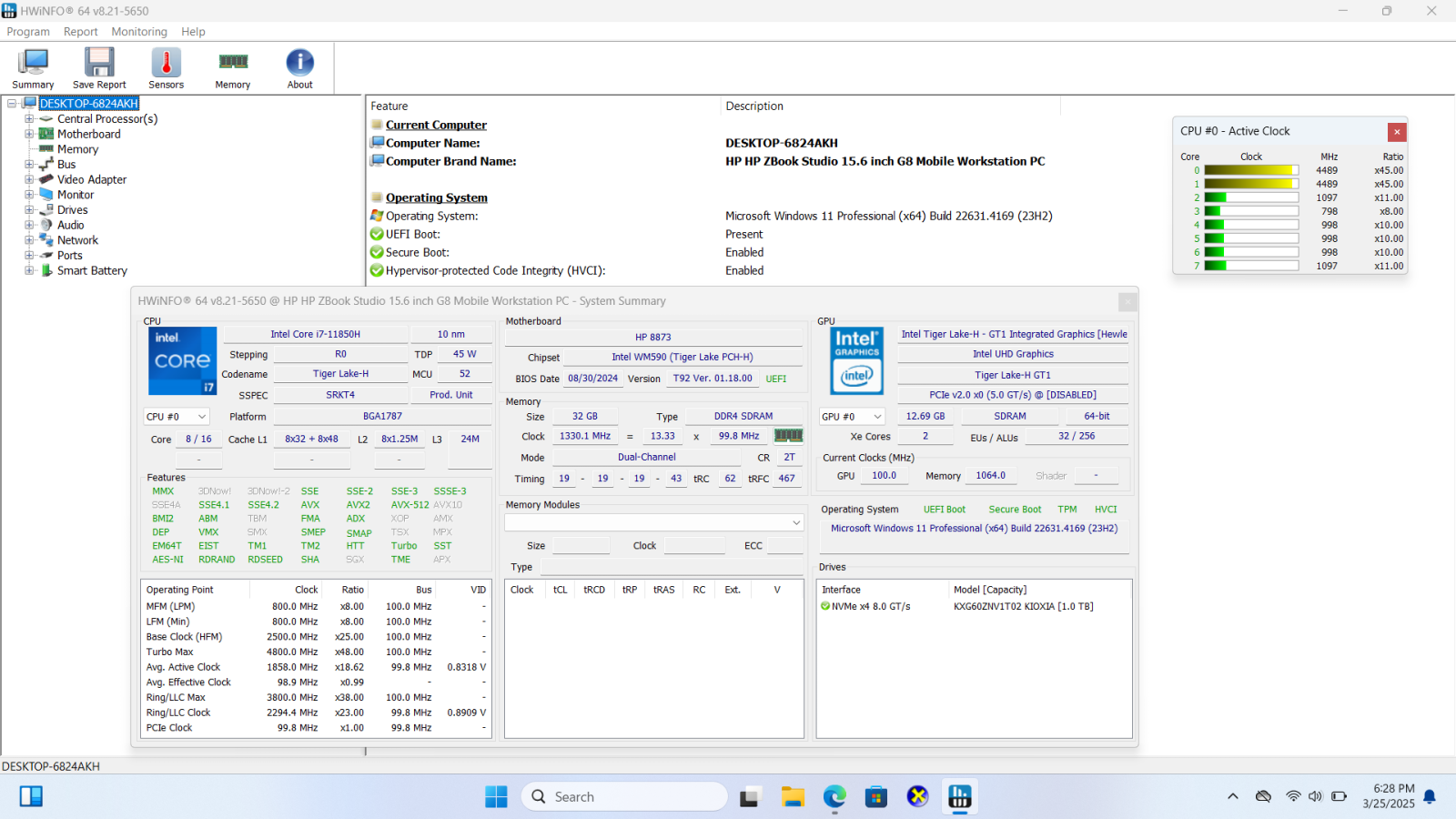Image resolution: width=1456 pixels, height=819 pixels.
Task: Click the Intel UHD Graphics field
Action: pyautogui.click(x=1013, y=354)
